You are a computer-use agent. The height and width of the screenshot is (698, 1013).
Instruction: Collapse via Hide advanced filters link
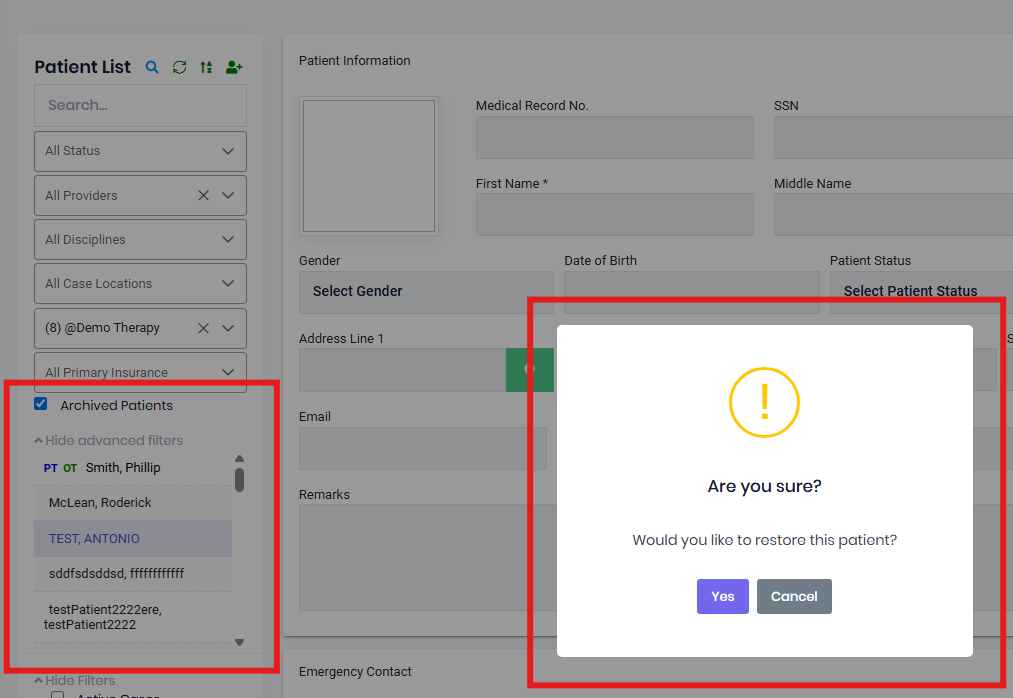click(x=109, y=440)
